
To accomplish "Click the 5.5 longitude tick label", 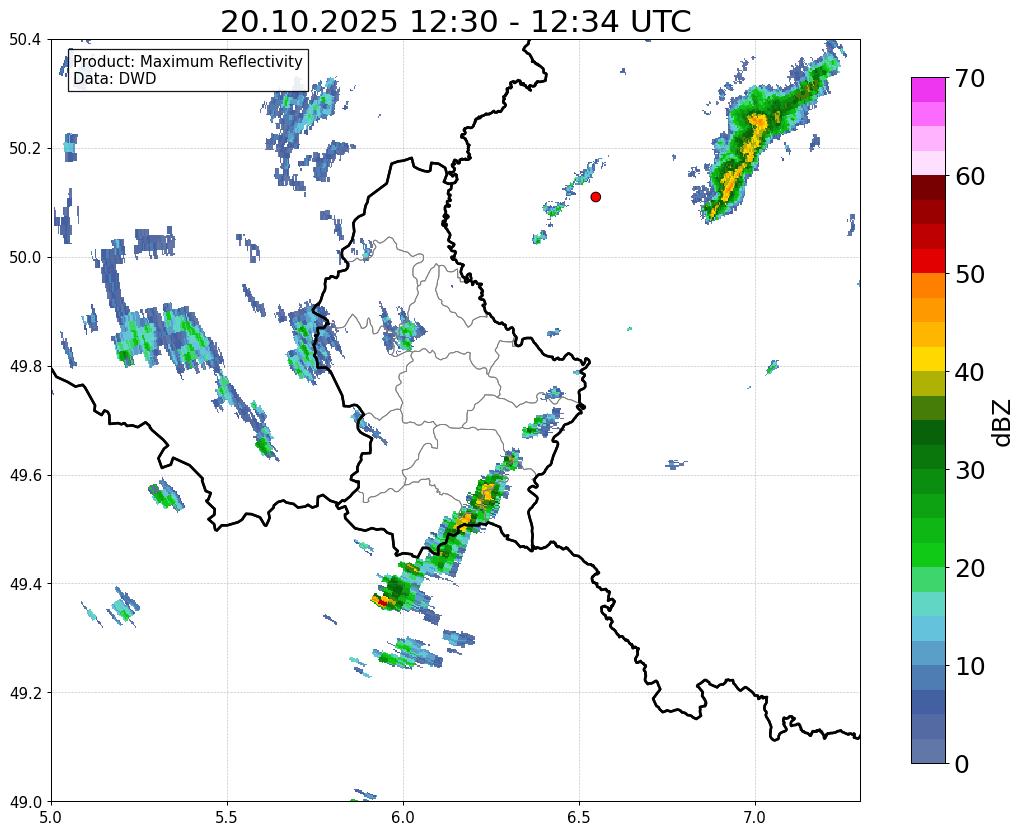I will click(227, 817).
